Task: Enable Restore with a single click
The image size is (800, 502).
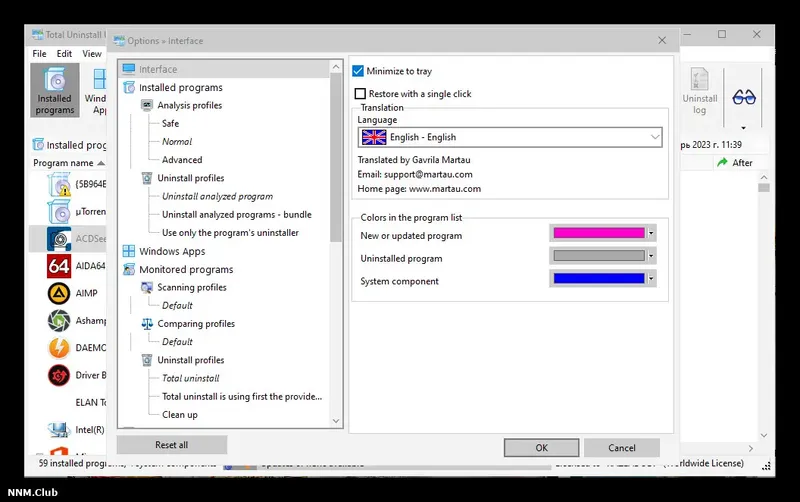Action: tap(360, 93)
